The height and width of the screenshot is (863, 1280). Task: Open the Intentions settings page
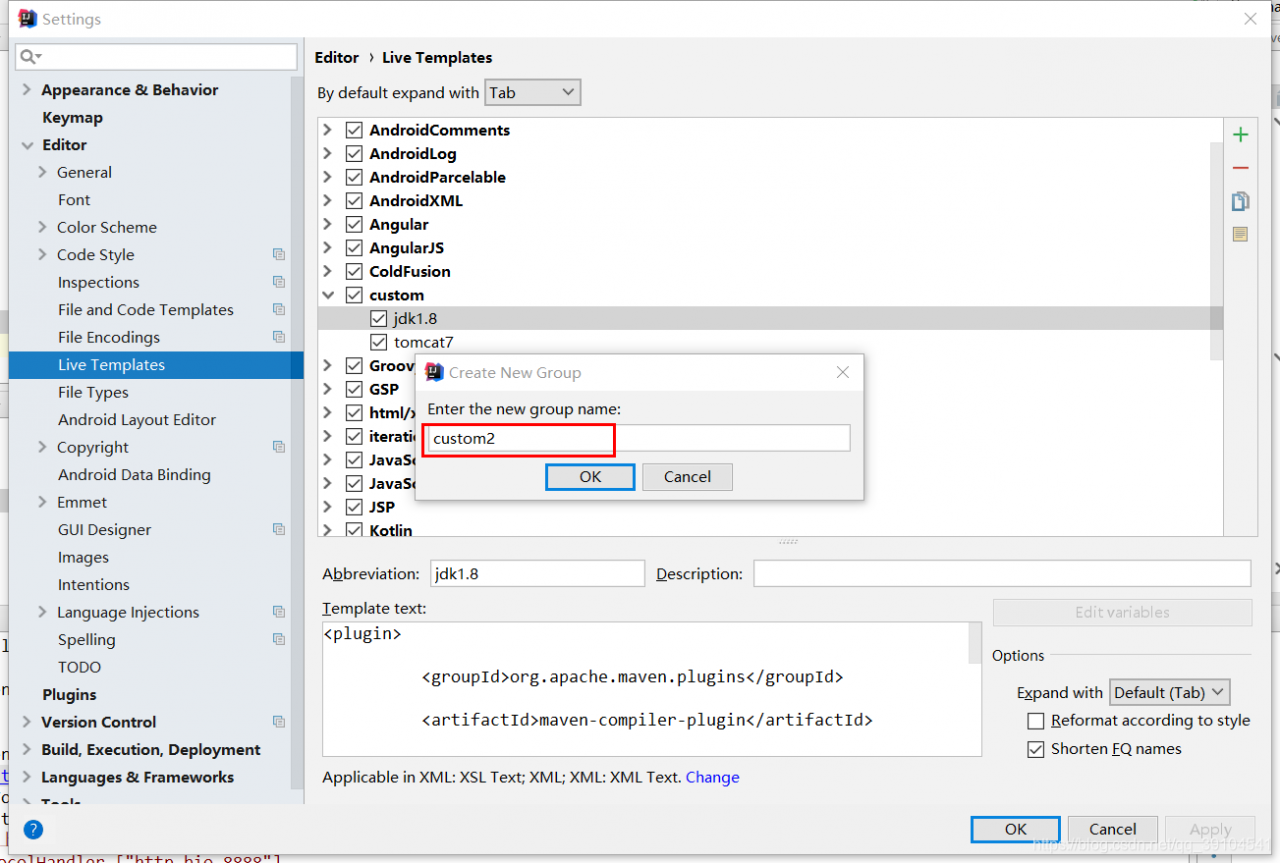point(94,585)
